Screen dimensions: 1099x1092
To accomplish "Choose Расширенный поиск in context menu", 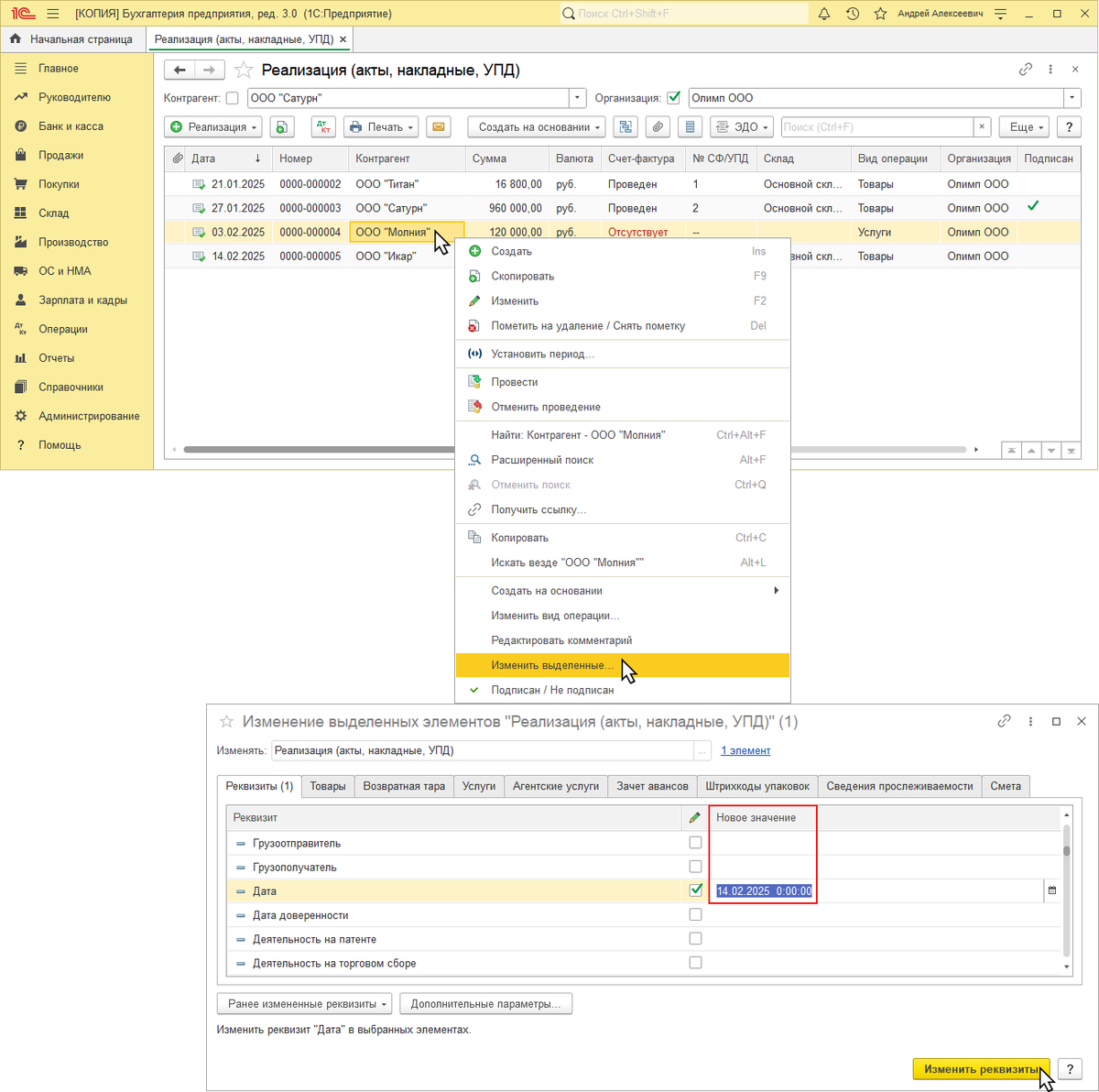I will (x=623, y=460).
